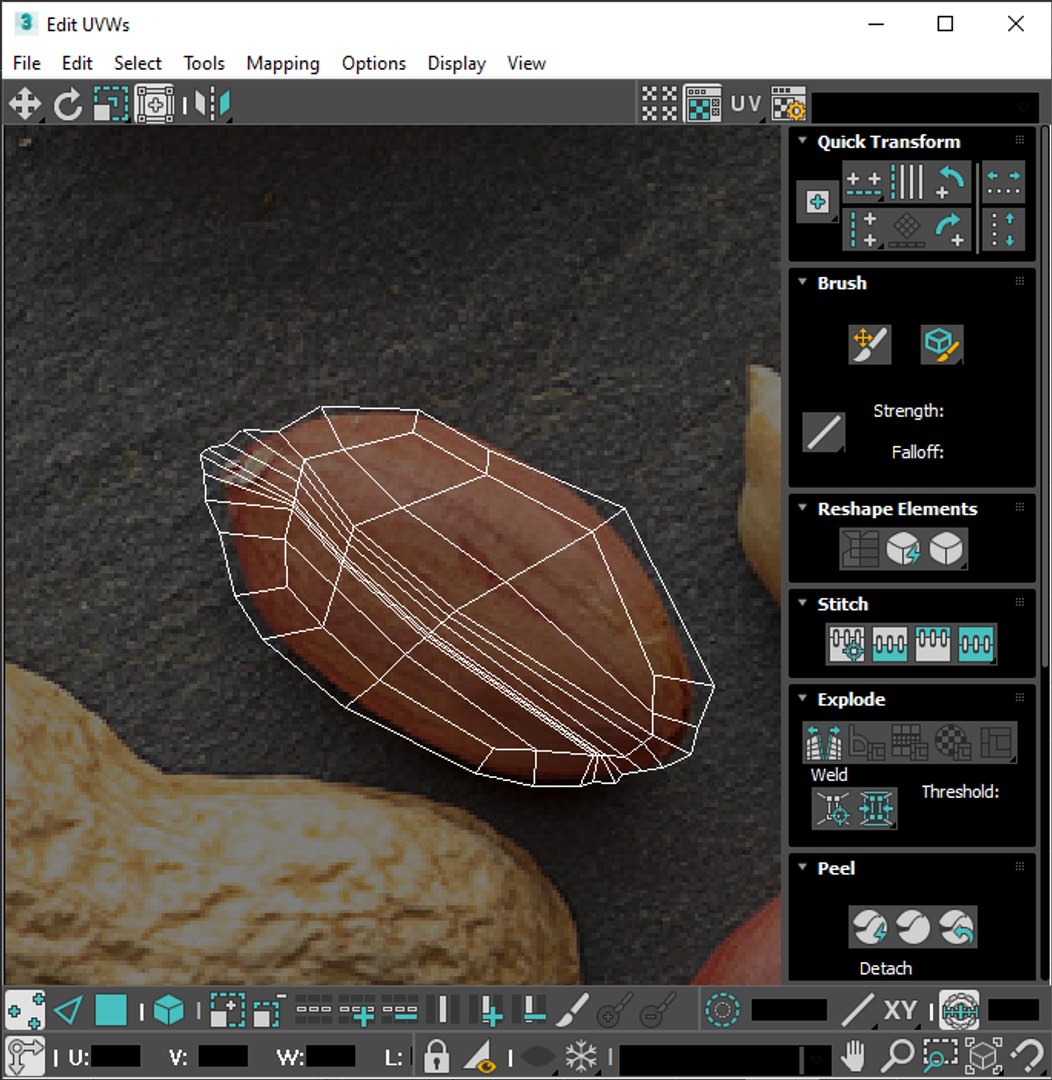Toggle Edge sub-object mode
Image resolution: width=1052 pixels, height=1080 pixels.
pos(68,1010)
